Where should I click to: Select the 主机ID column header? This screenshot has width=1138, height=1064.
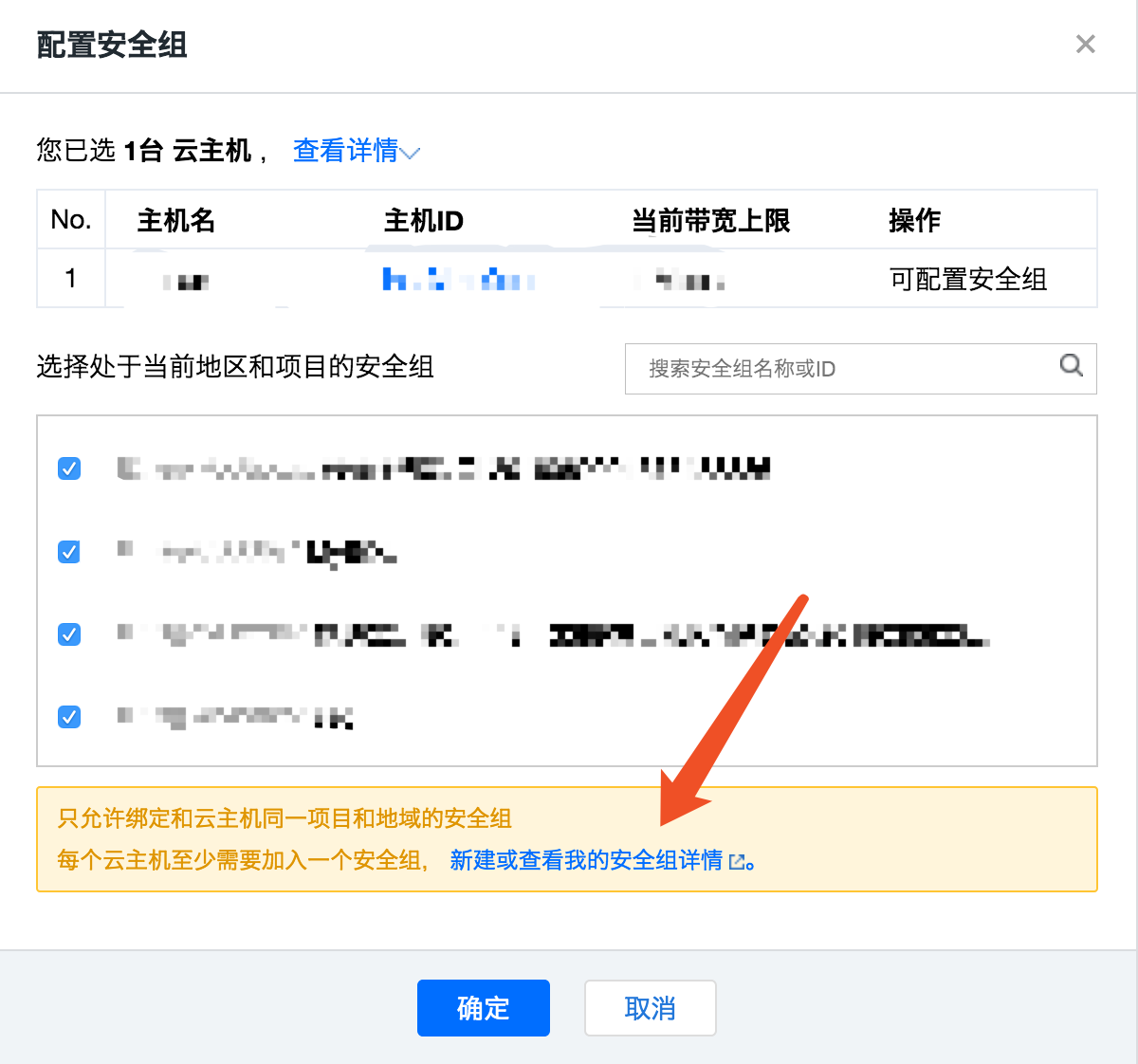click(424, 221)
